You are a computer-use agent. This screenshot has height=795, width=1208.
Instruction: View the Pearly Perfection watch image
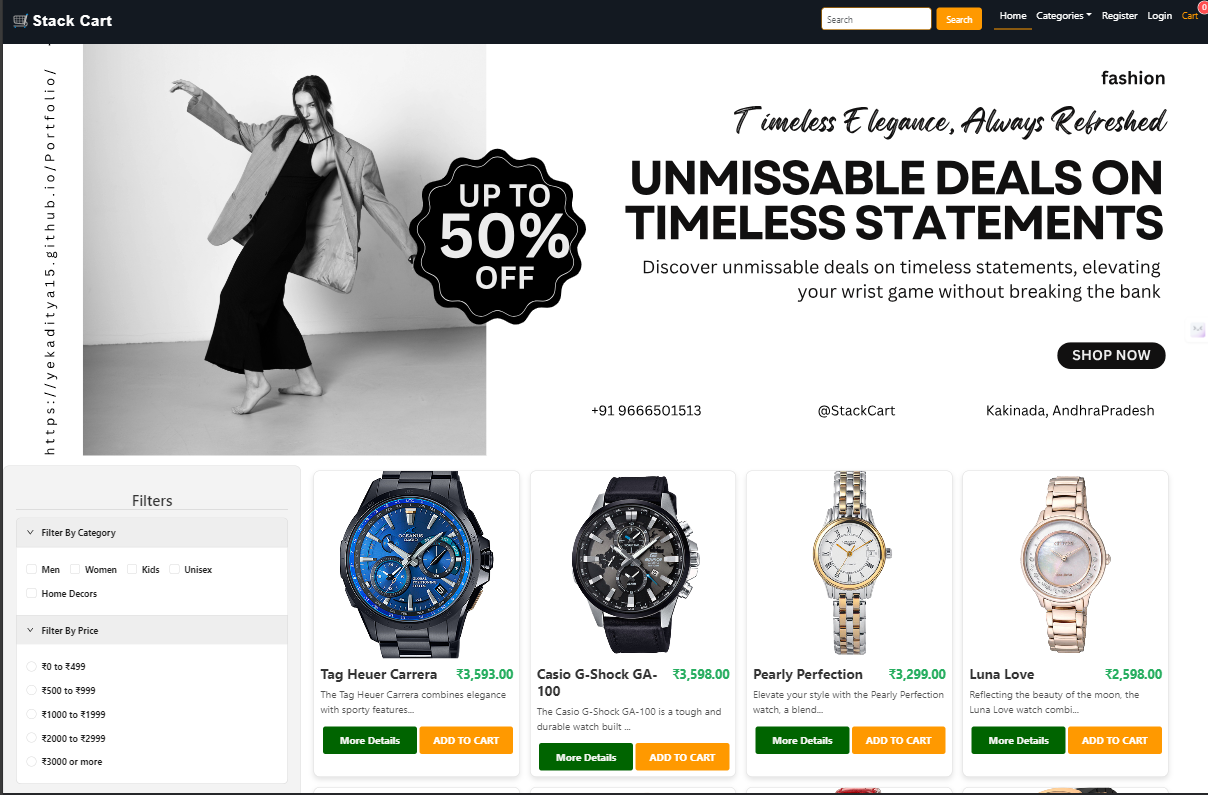849,564
